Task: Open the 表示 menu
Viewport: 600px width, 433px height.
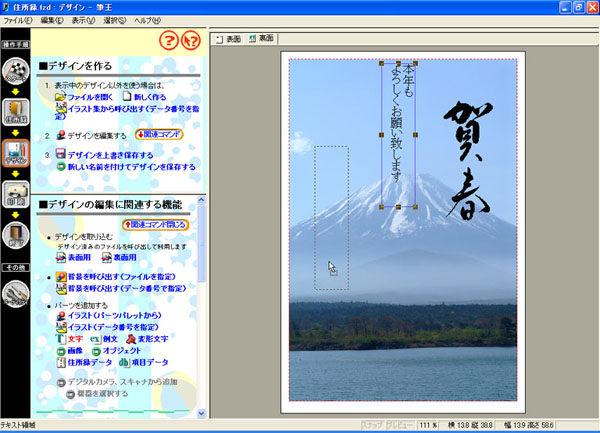Action: coord(84,20)
